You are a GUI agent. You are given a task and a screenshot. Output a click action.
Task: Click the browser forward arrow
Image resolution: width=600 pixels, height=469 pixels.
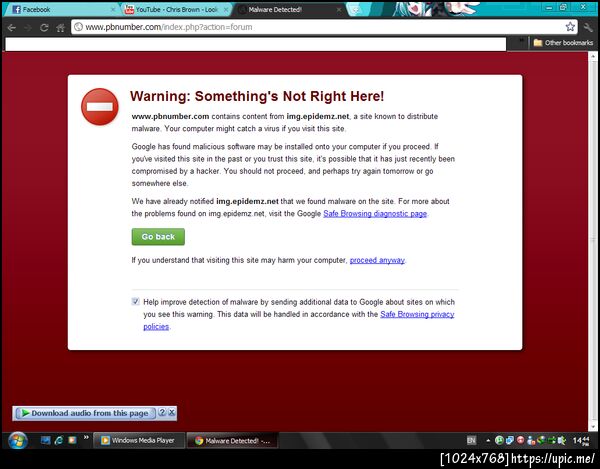pyautogui.click(x=28, y=28)
